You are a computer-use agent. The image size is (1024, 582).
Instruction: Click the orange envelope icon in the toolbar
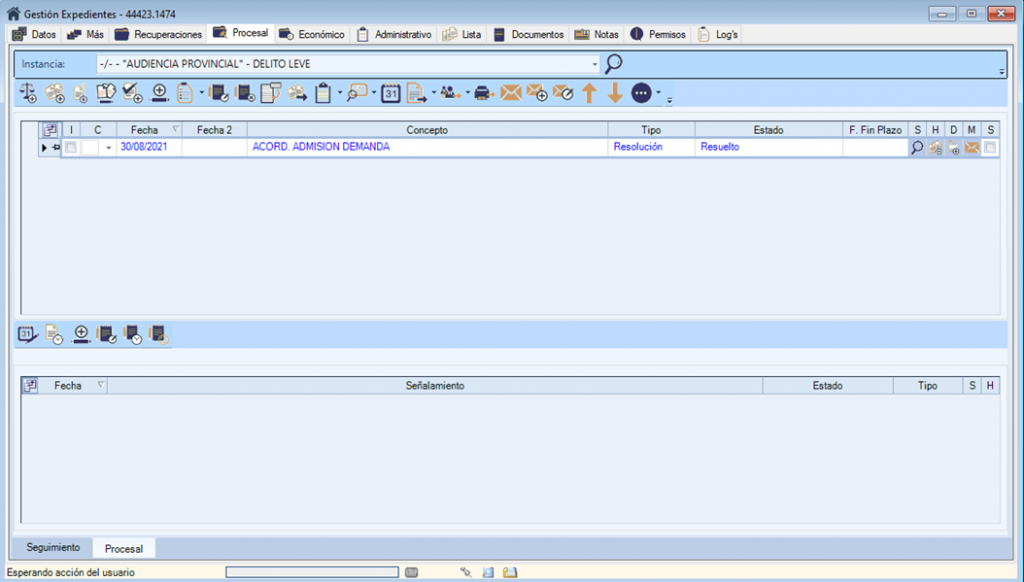coord(511,93)
